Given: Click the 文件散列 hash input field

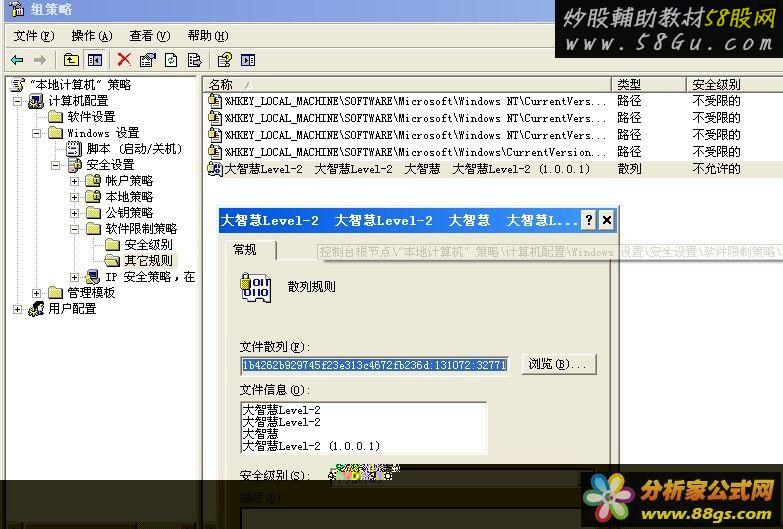Looking at the screenshot, I should (375, 365).
